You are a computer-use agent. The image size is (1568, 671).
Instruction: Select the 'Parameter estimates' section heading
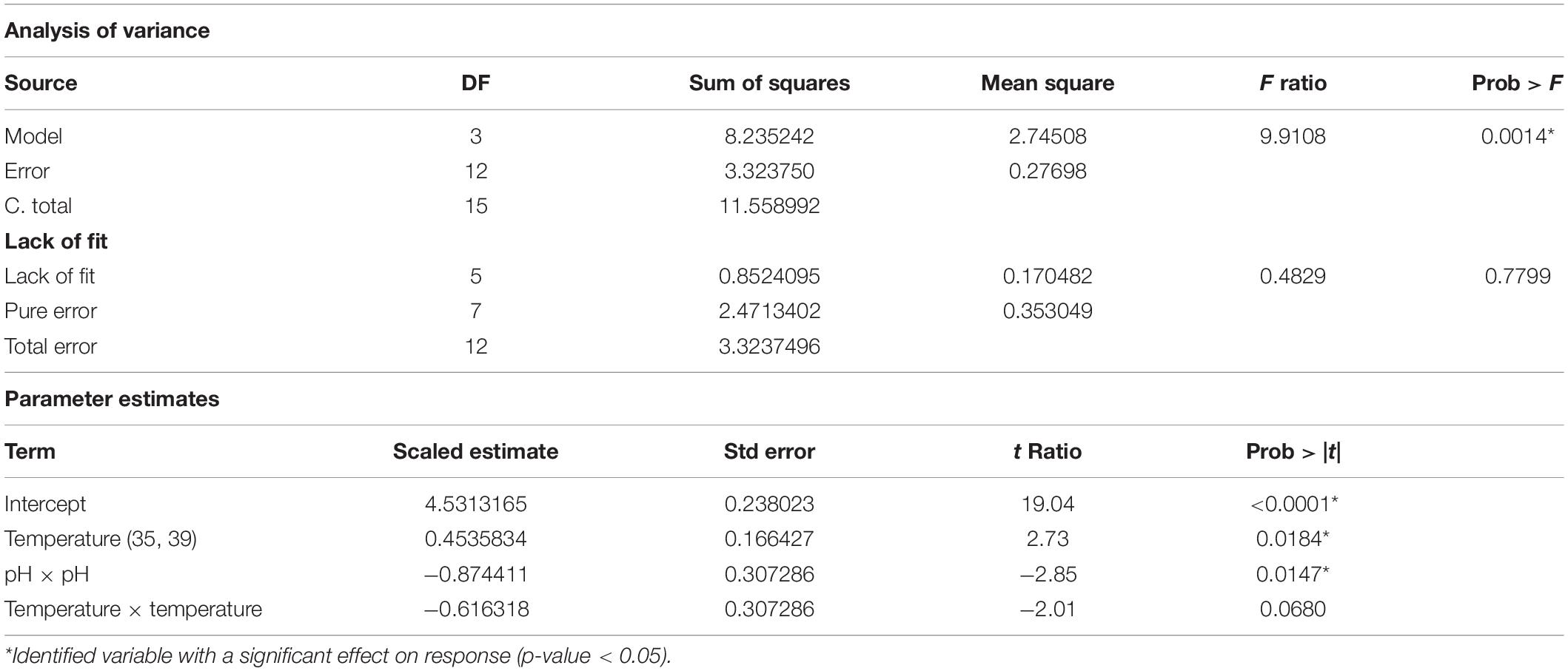(112, 399)
